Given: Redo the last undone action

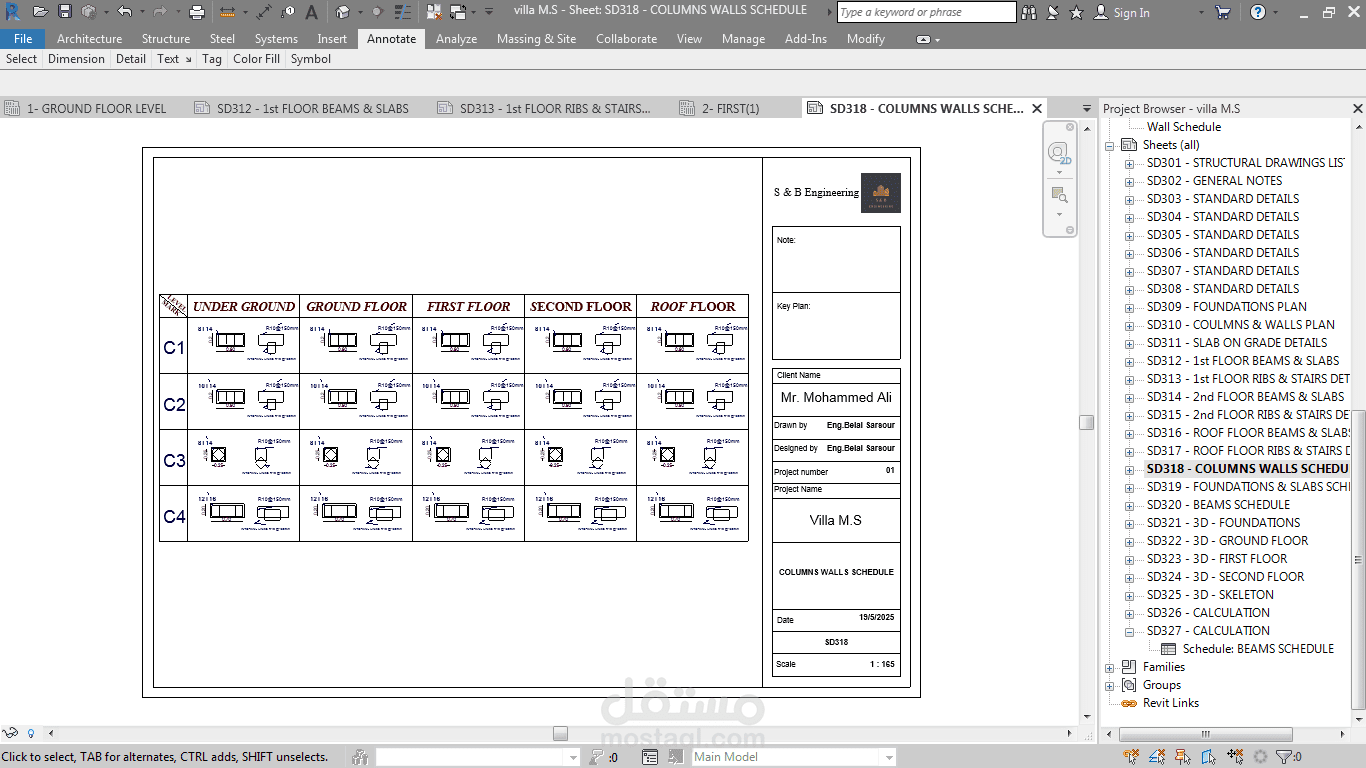Looking at the screenshot, I should pos(160,12).
